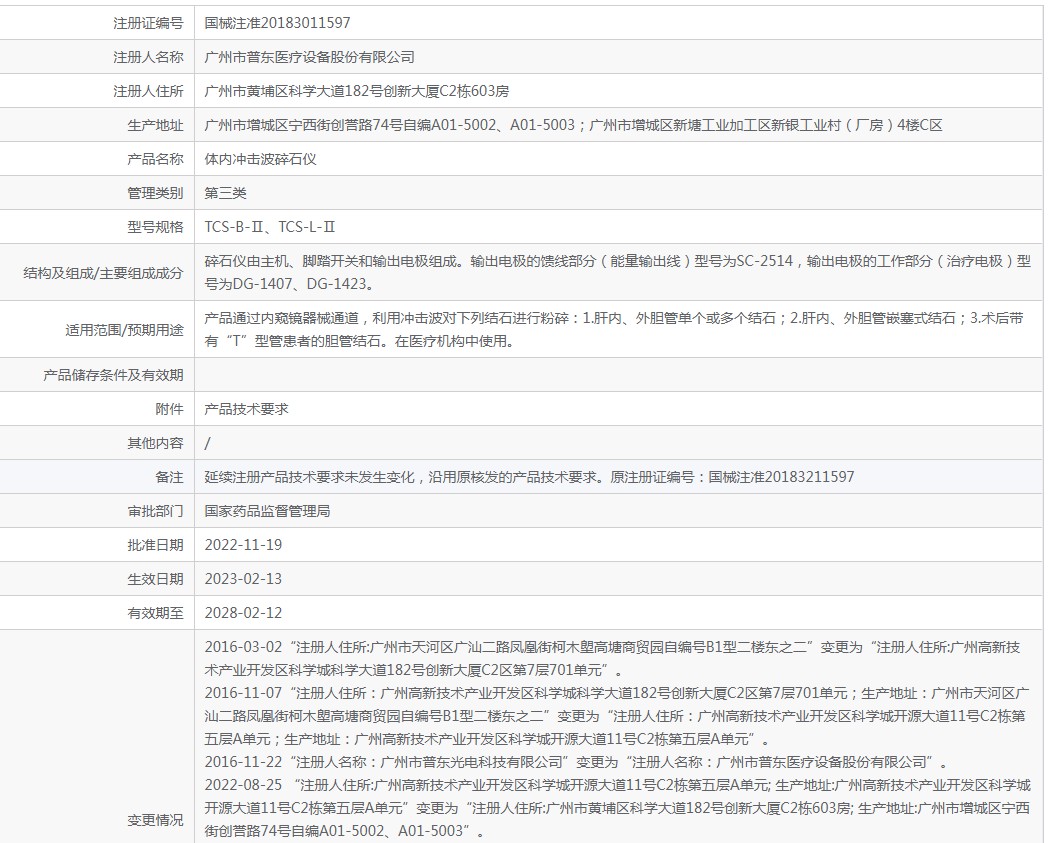This screenshot has height=843, width=1048.
Task: Select address 广州市黄埔区科学大道182号创新大厦C2栋603房
Action: 357,92
